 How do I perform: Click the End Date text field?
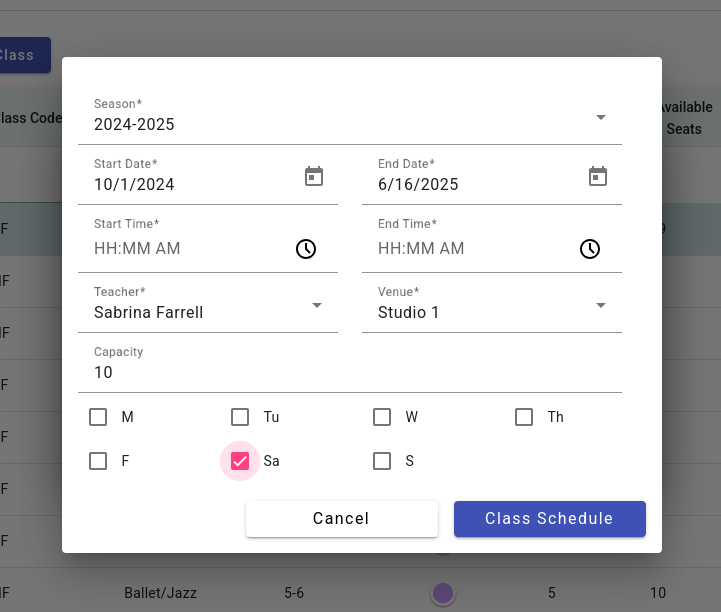pyautogui.click(x=470, y=185)
